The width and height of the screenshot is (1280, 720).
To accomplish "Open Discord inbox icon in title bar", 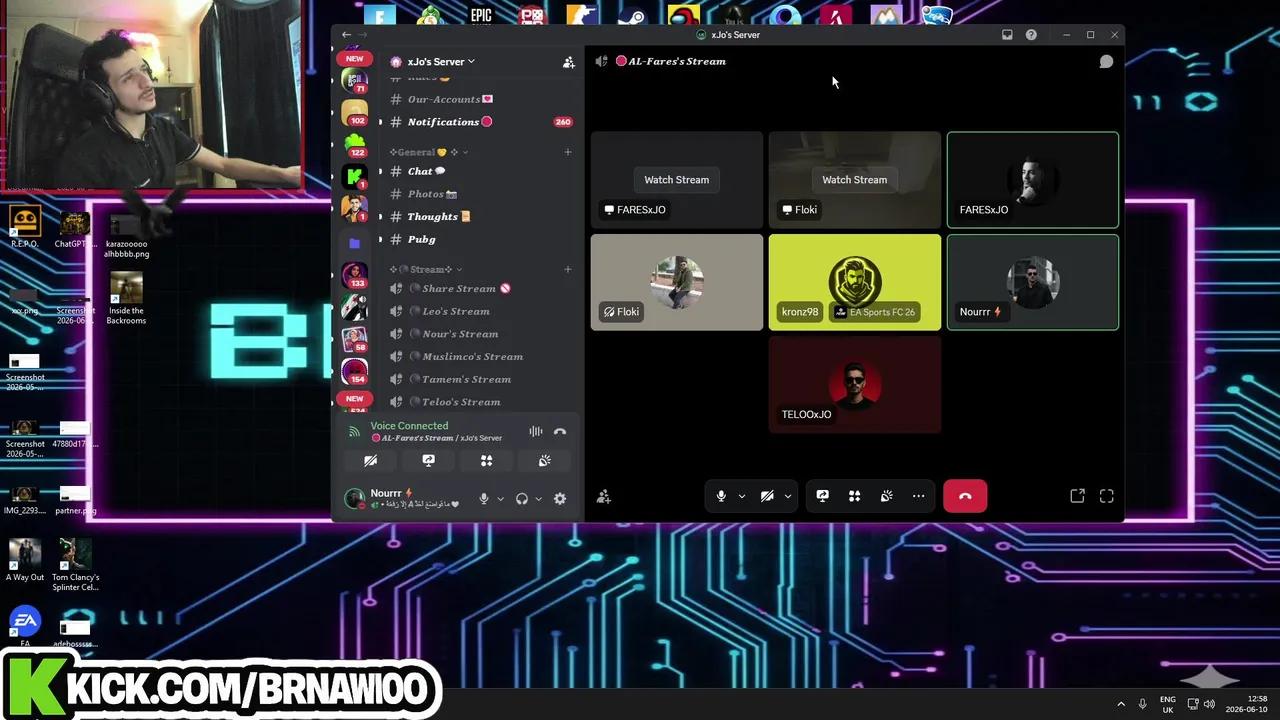I will tap(1007, 34).
